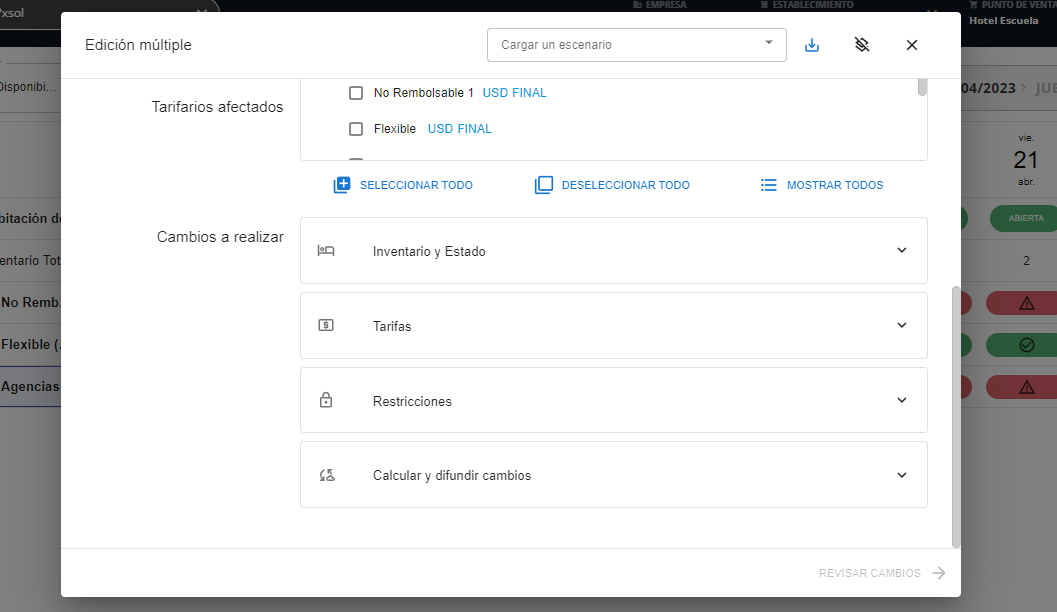This screenshot has width=1057, height=612.
Task: Click the list icon next to Mostrar todos
Action: (x=768, y=184)
